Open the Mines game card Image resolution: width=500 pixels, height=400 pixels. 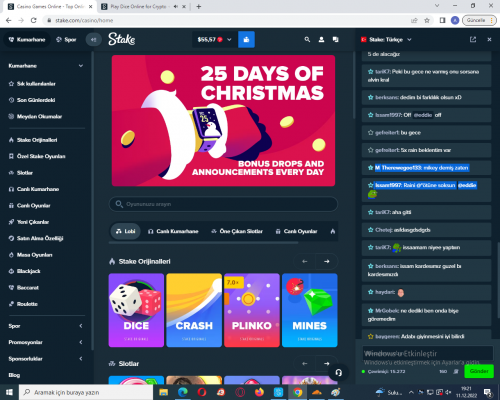[310, 310]
